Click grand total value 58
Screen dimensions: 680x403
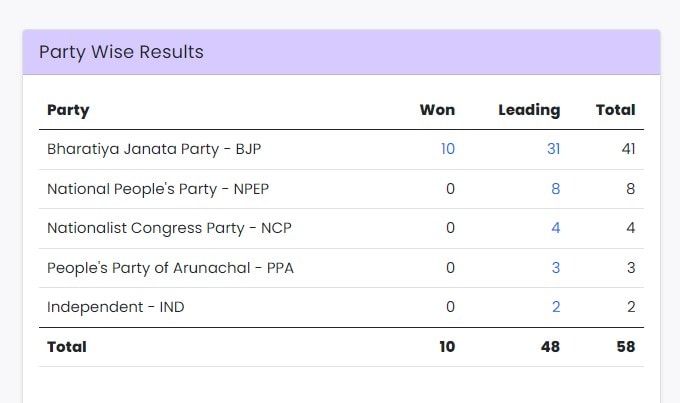coord(626,347)
